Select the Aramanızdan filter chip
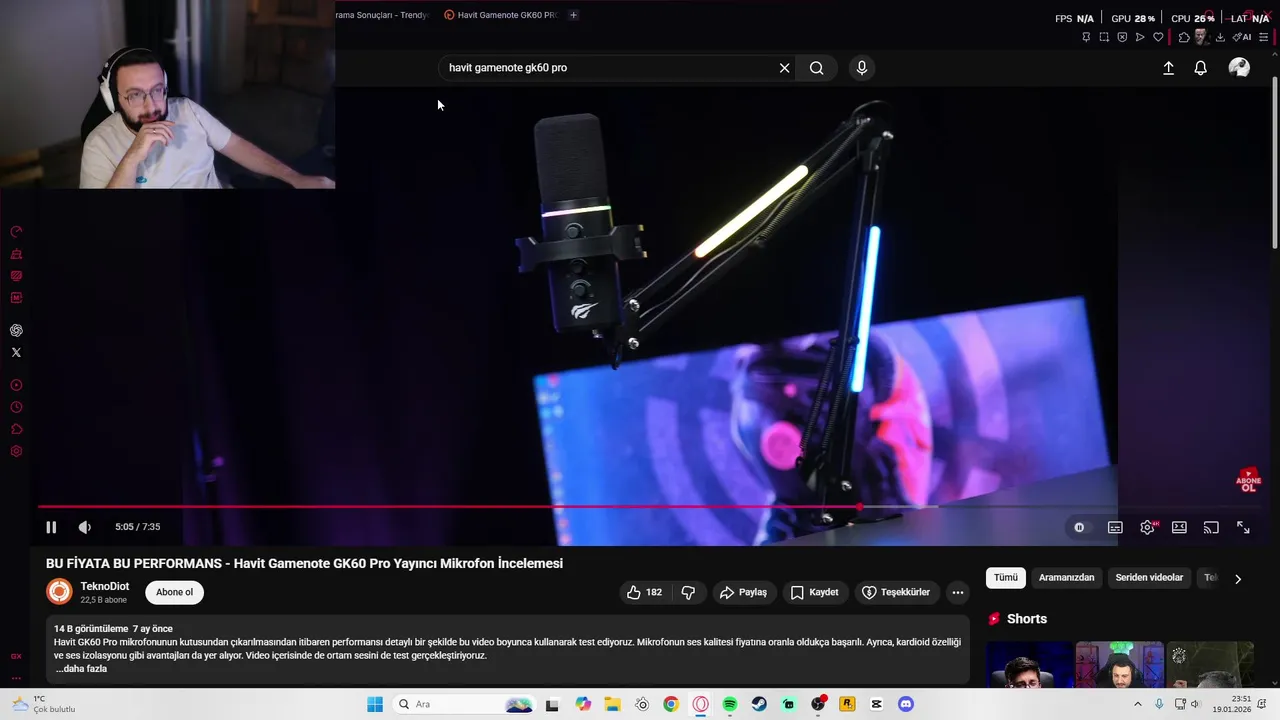Image resolution: width=1280 pixels, height=720 pixels. click(x=1066, y=578)
